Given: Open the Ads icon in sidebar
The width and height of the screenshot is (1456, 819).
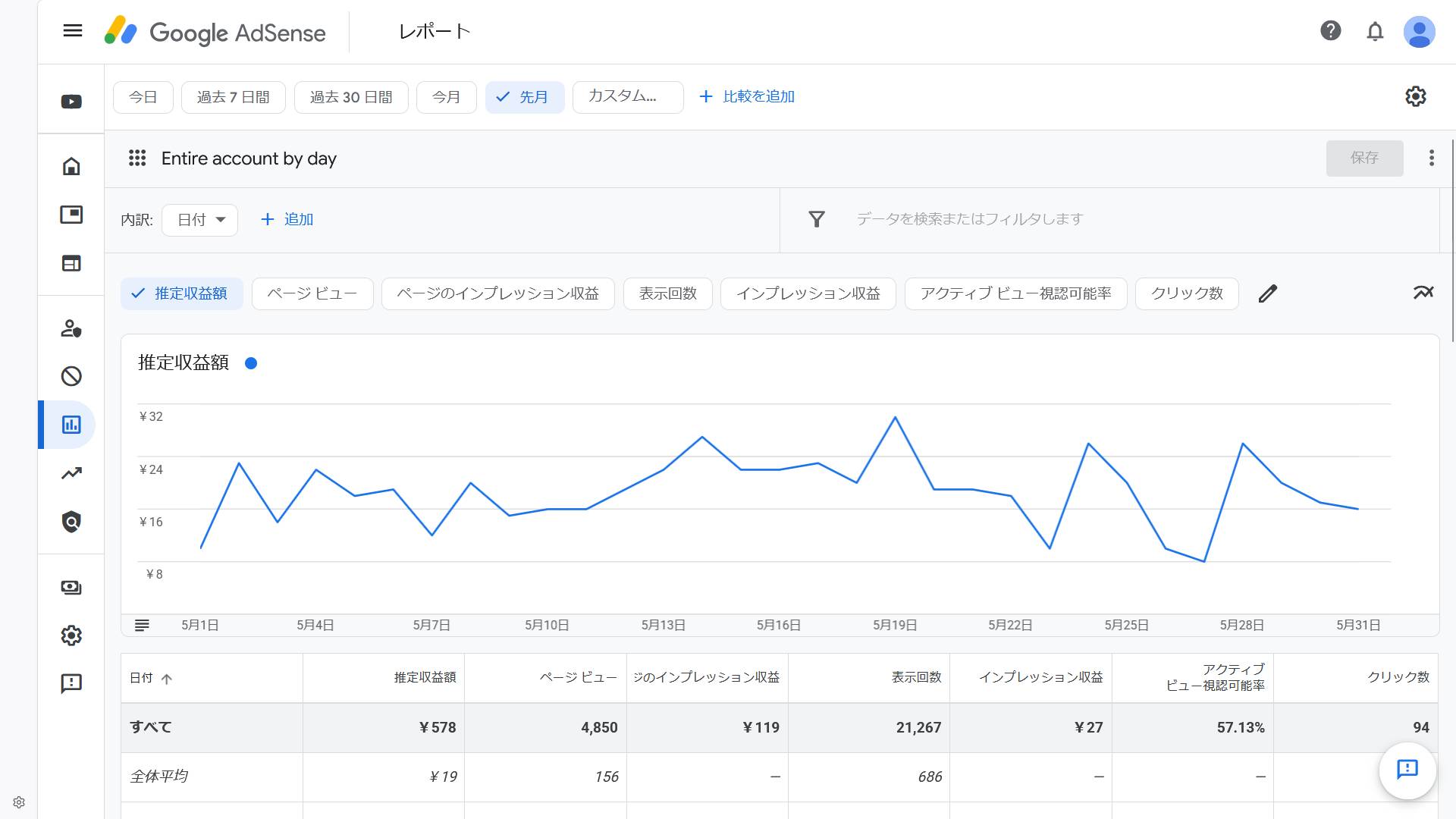Looking at the screenshot, I should tap(71, 215).
